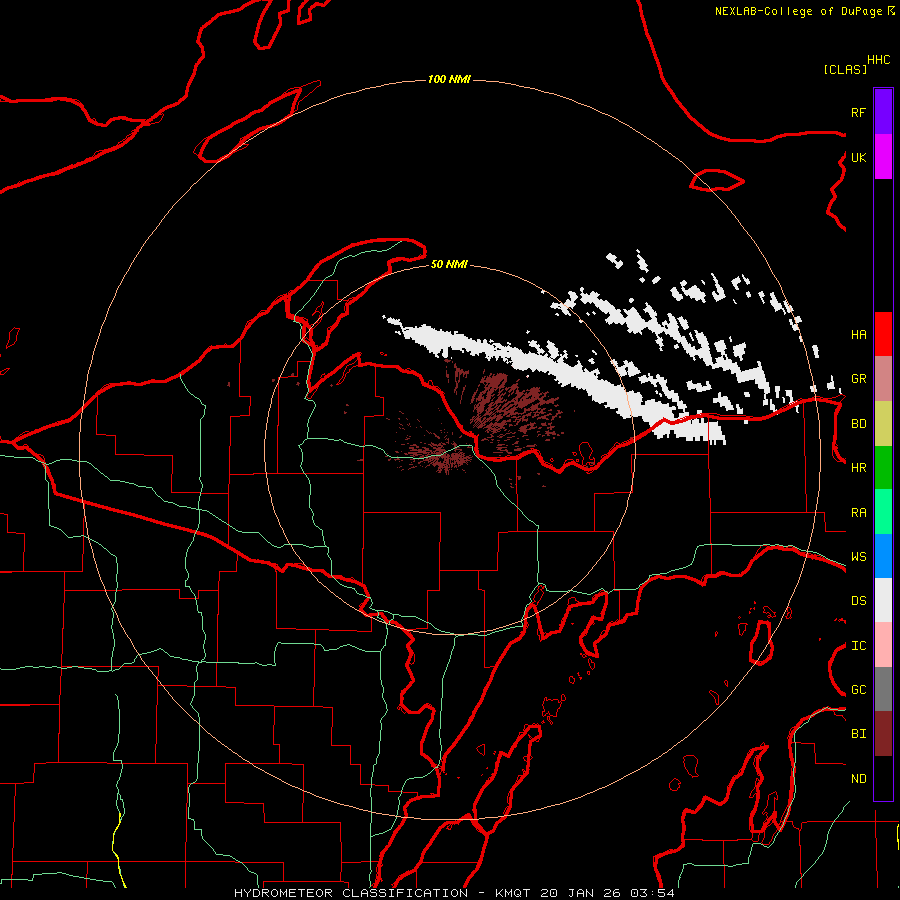Screen dimensions: 900x900
Task: Click the RA light green legend block
Action: point(883,512)
